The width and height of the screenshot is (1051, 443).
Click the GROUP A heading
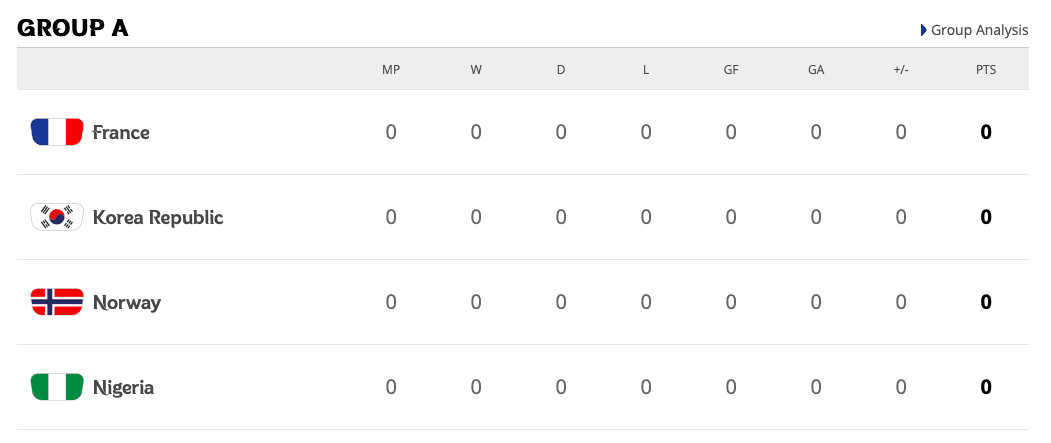click(x=72, y=28)
